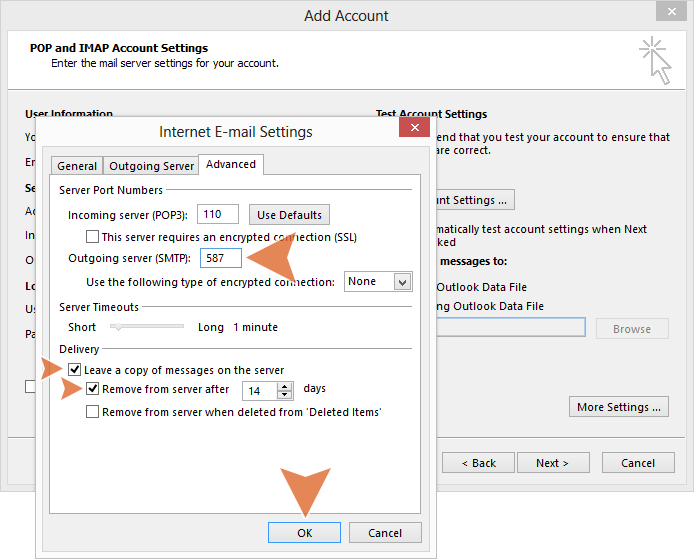Decrease days with the spinner down arrow

tap(285, 395)
